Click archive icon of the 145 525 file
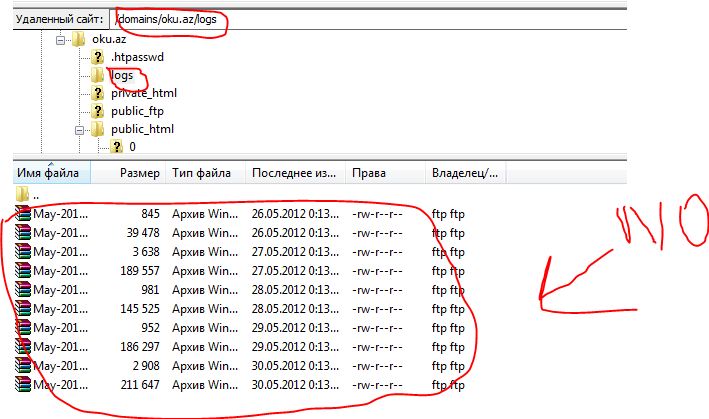 click(23, 308)
